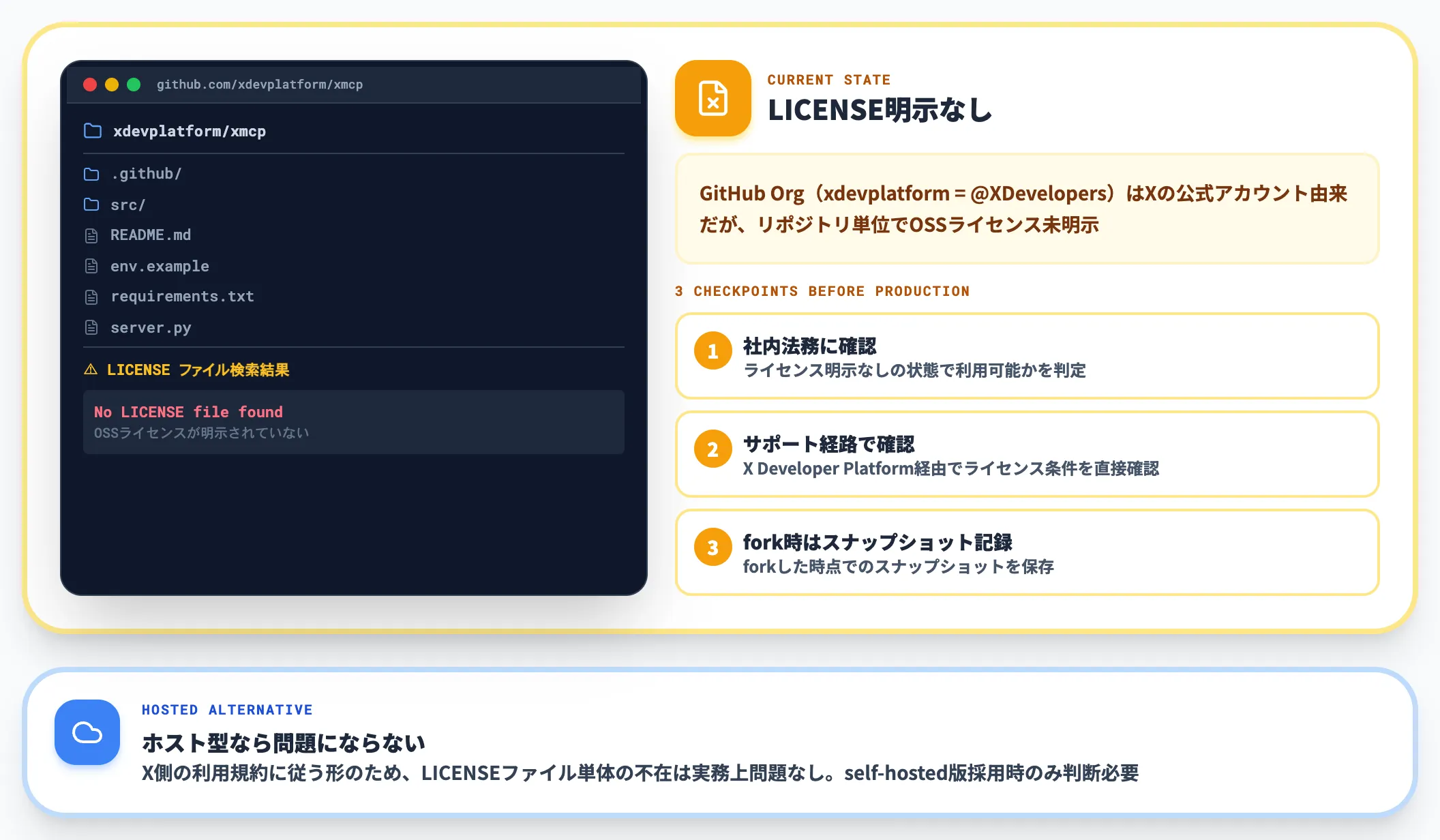
Task: Click the env.example file icon
Action: (x=91, y=266)
